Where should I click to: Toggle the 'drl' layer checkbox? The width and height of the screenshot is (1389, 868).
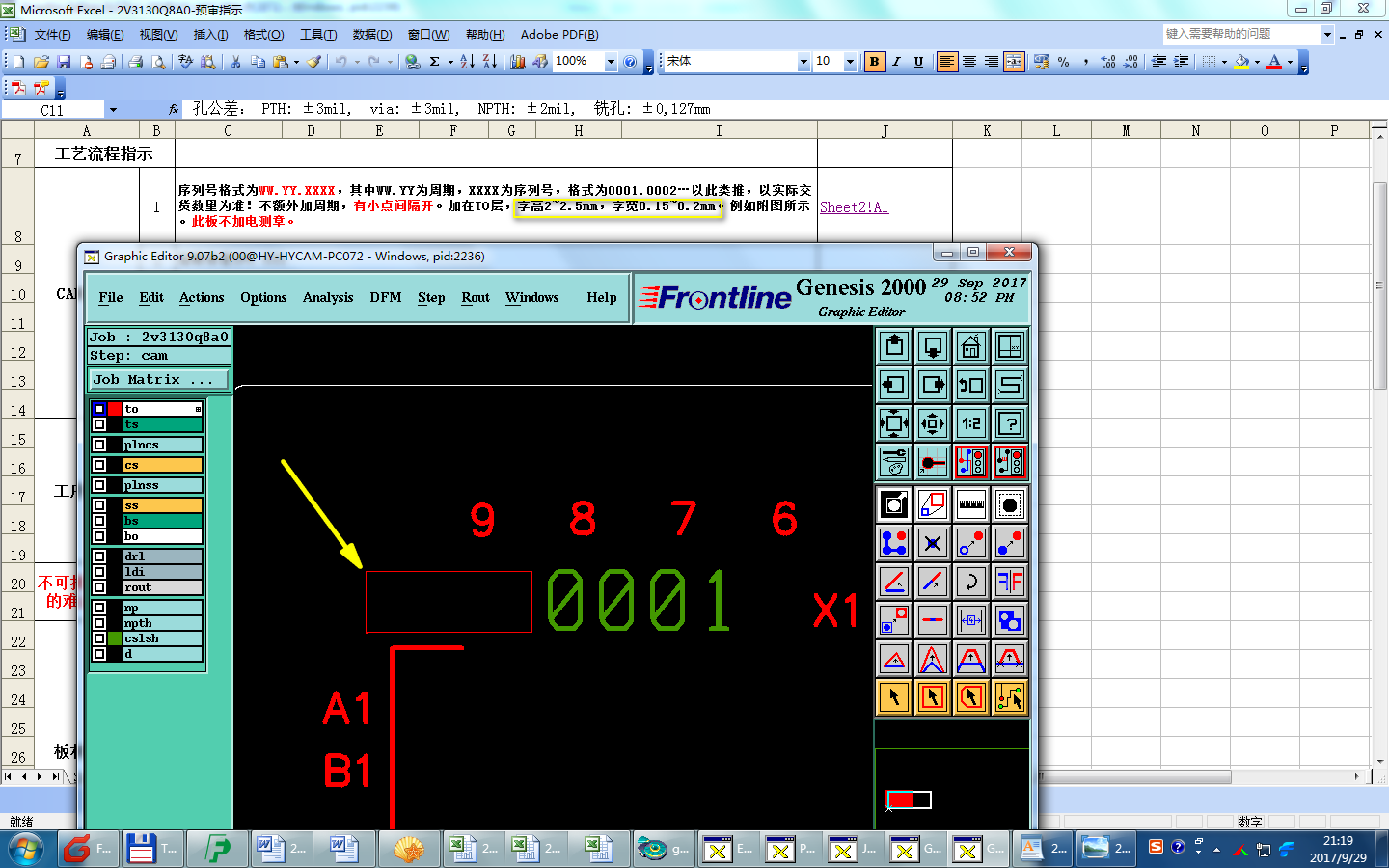[99, 556]
